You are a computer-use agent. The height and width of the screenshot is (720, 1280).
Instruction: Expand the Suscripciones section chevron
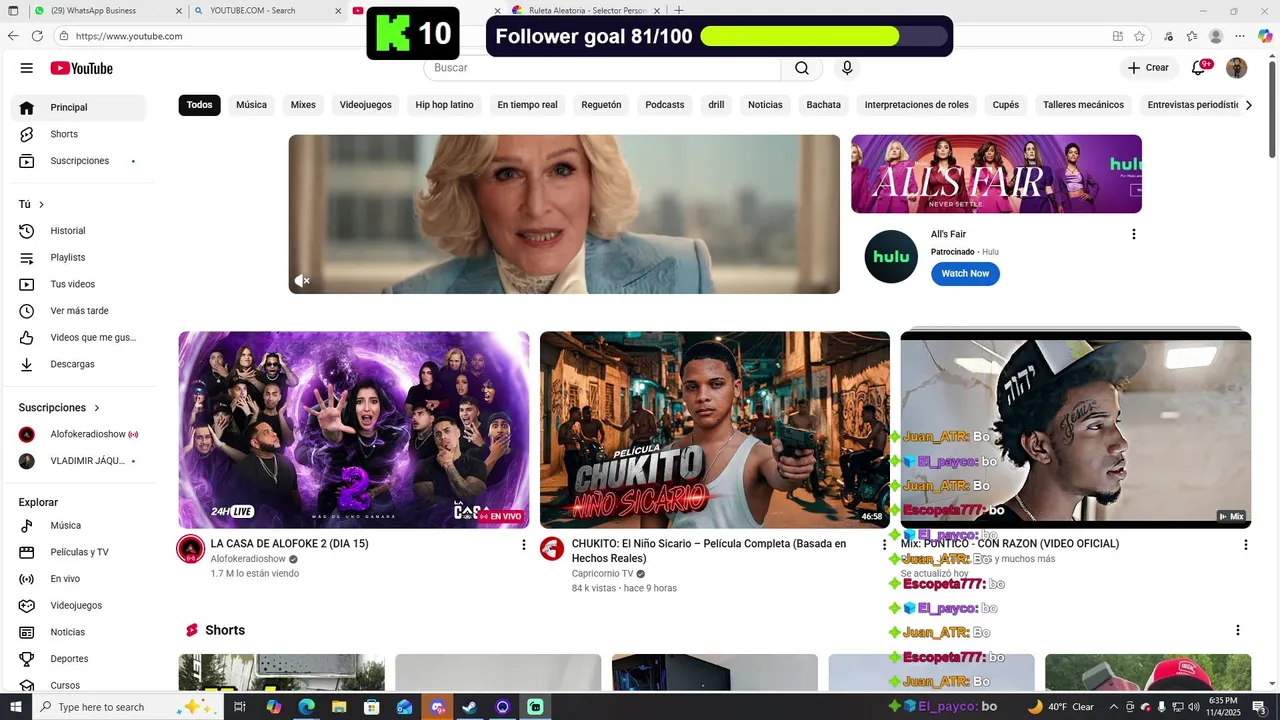point(97,408)
